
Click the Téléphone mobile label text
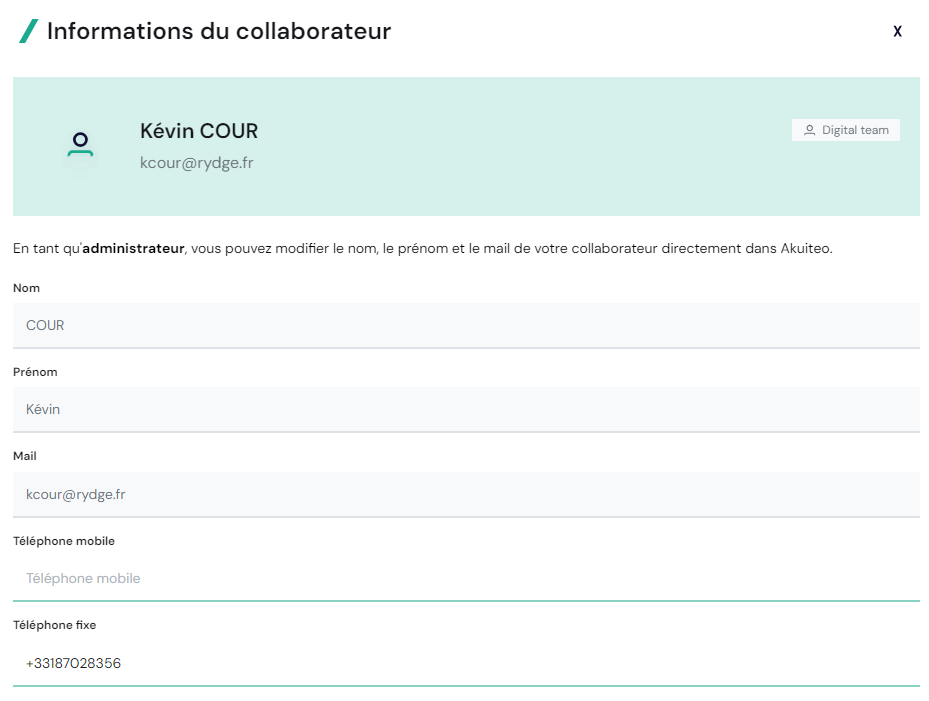(64, 541)
